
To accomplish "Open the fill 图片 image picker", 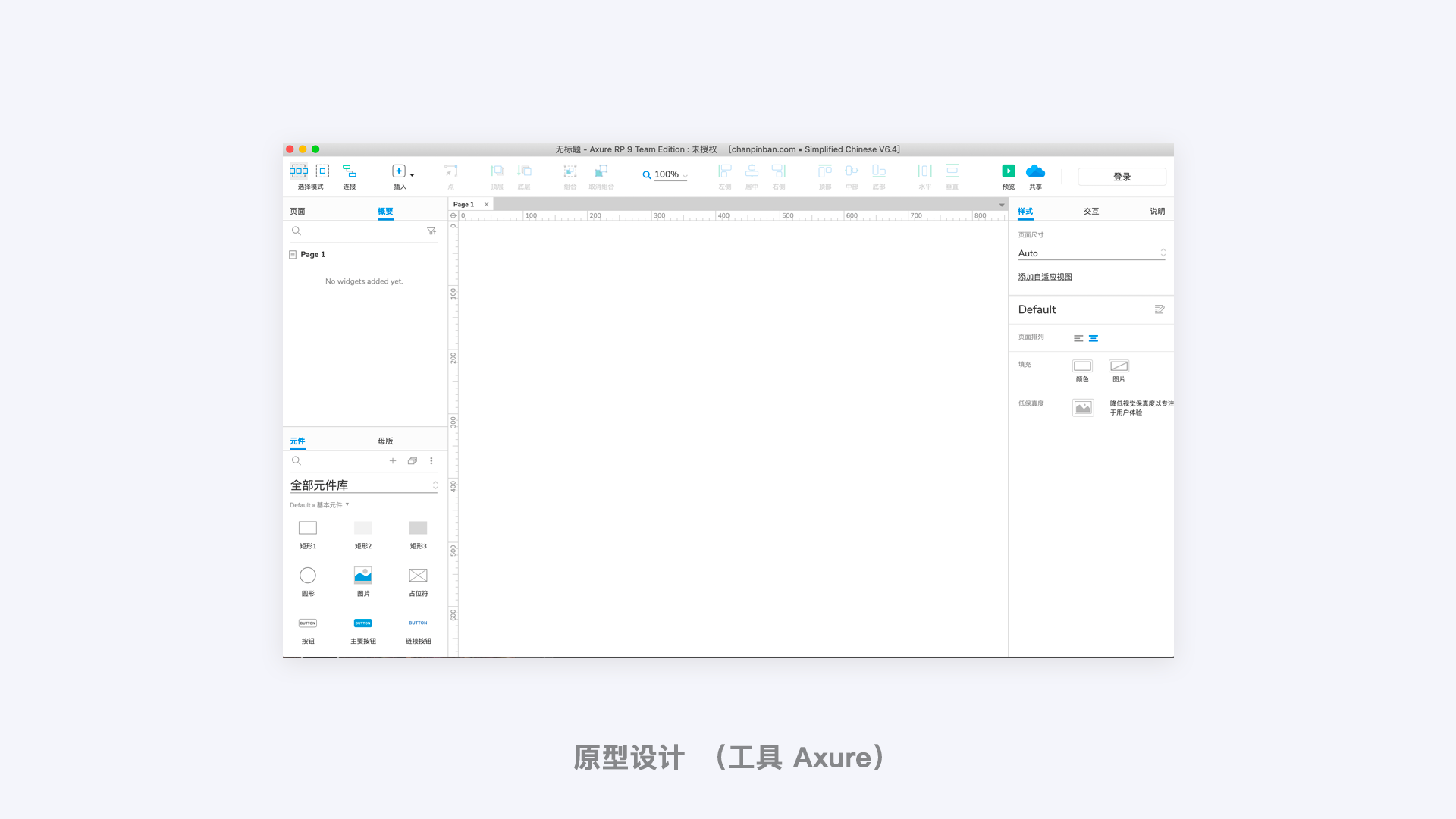I will [1119, 366].
